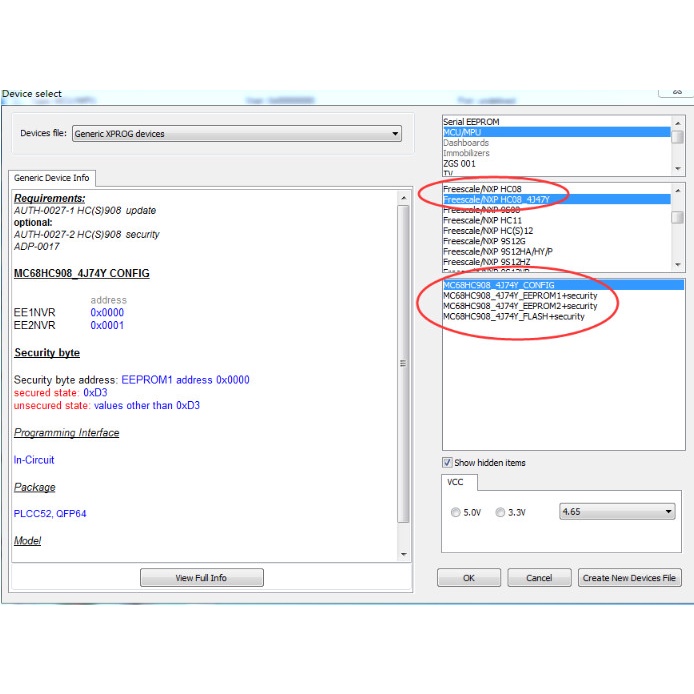The width and height of the screenshot is (694, 694).
Task: Click scroll-down arrow of category list
Action: (x=678, y=169)
